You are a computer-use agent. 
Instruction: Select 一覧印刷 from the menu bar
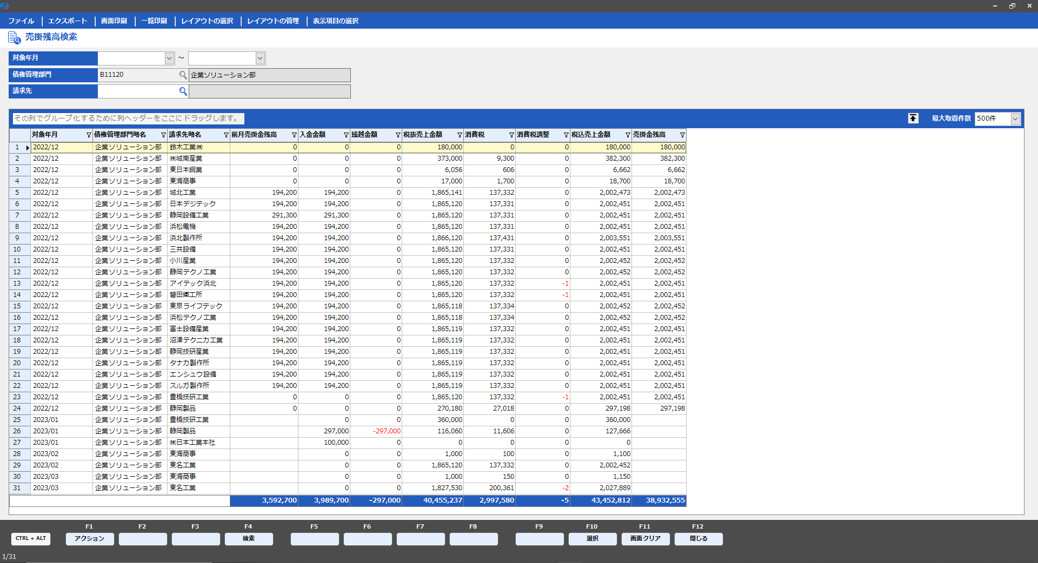click(154, 21)
